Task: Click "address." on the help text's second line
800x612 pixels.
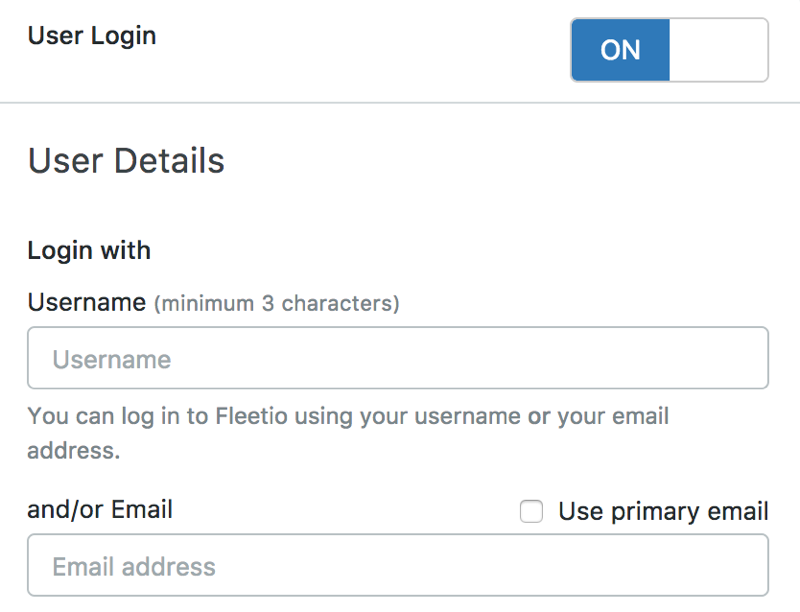Action: coord(73,450)
